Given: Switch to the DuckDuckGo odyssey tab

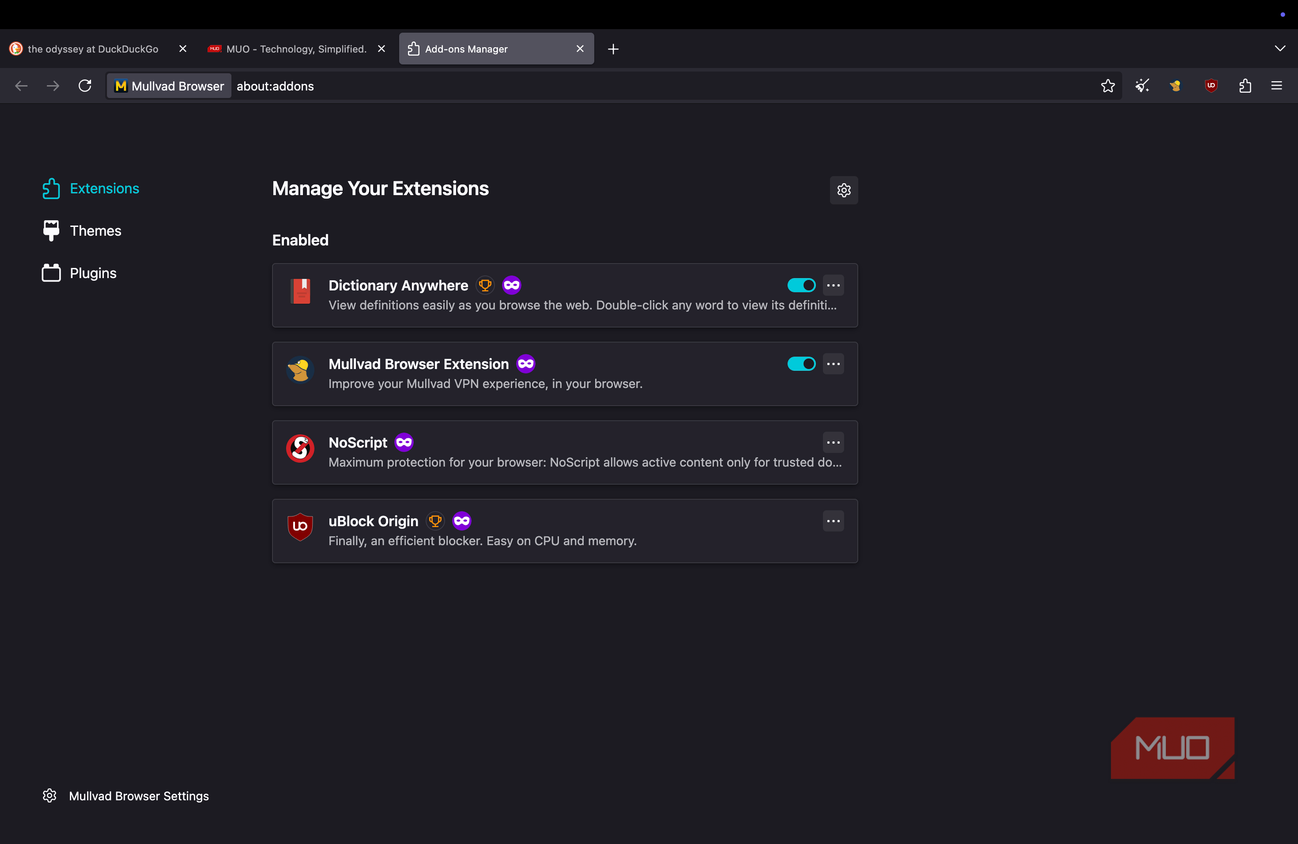Looking at the screenshot, I should tap(98, 49).
